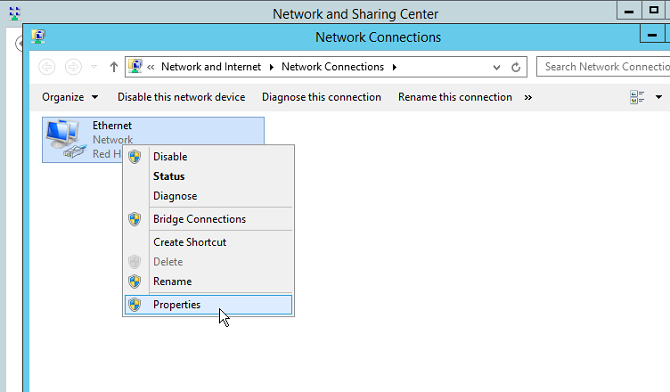Open recent locations dropdown arrow

pos(94,67)
